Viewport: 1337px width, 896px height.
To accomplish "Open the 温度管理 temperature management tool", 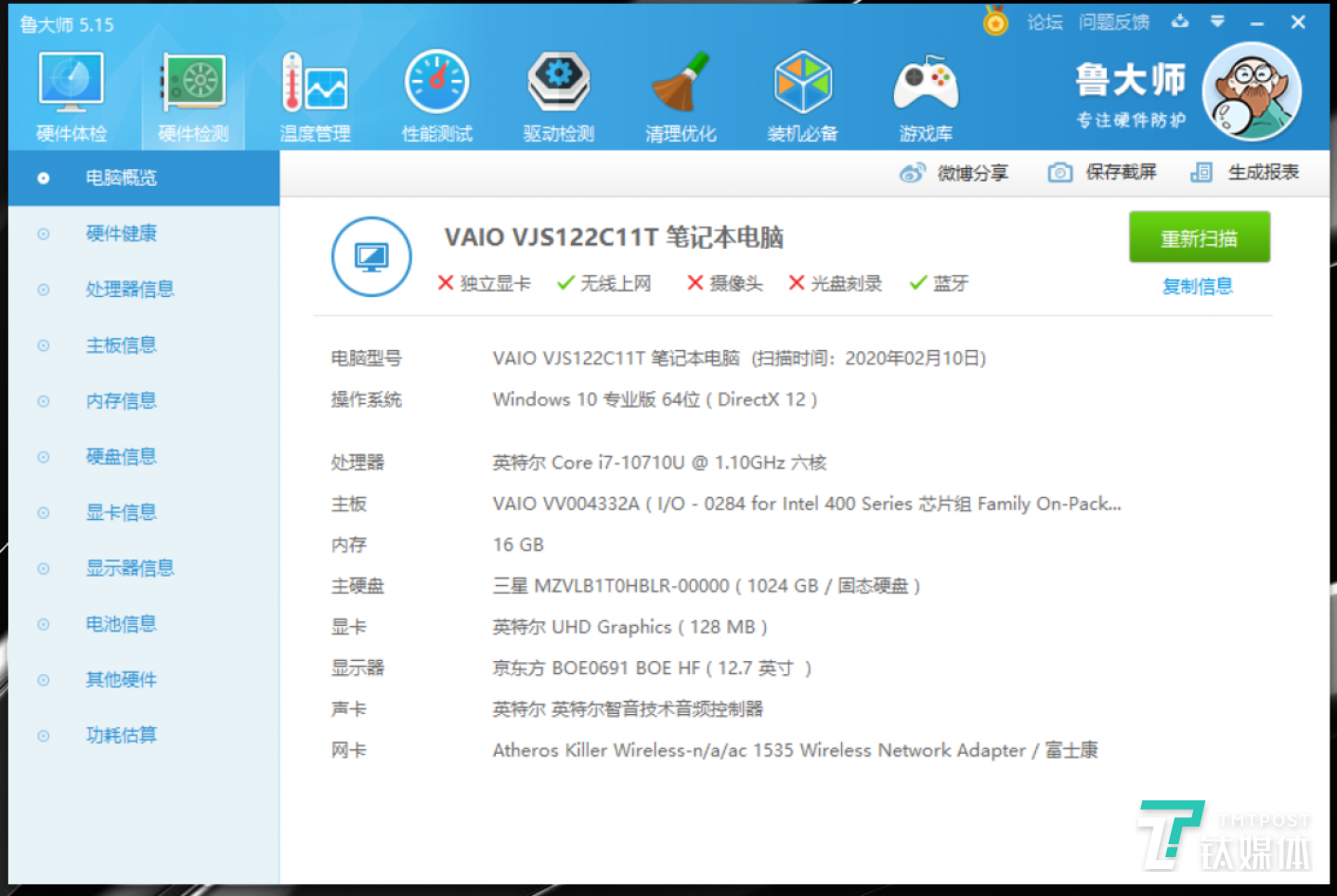I will 315,93.
